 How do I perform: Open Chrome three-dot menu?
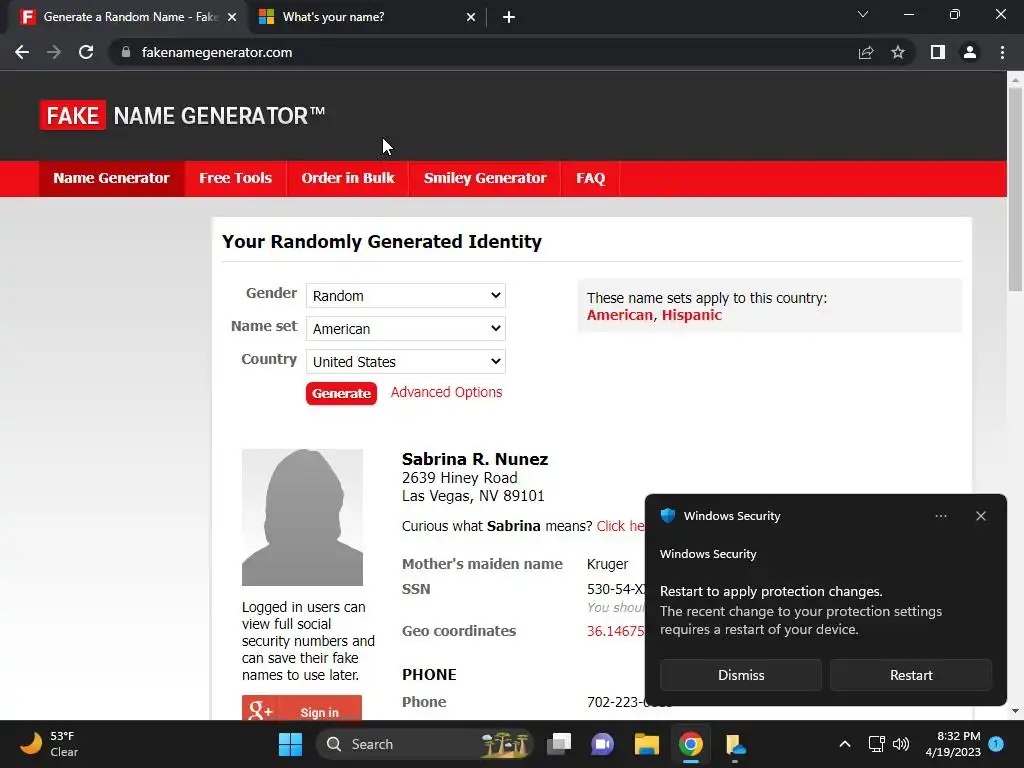pyautogui.click(x=1002, y=52)
